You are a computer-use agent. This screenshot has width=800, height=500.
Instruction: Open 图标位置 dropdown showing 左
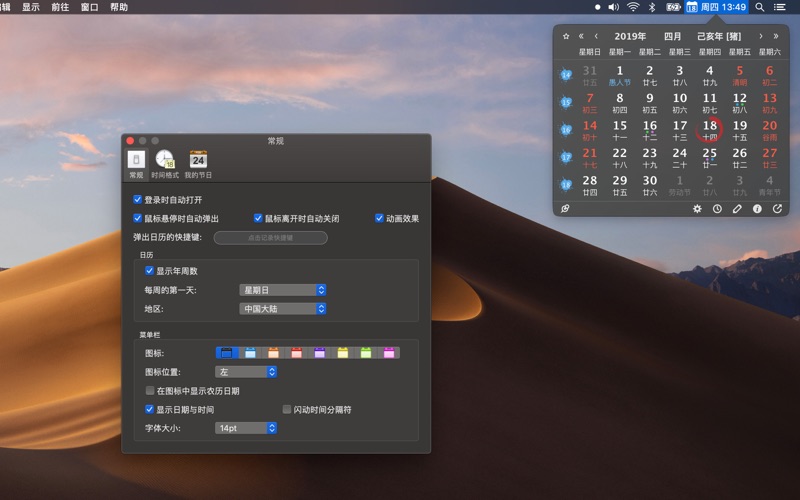(246, 372)
